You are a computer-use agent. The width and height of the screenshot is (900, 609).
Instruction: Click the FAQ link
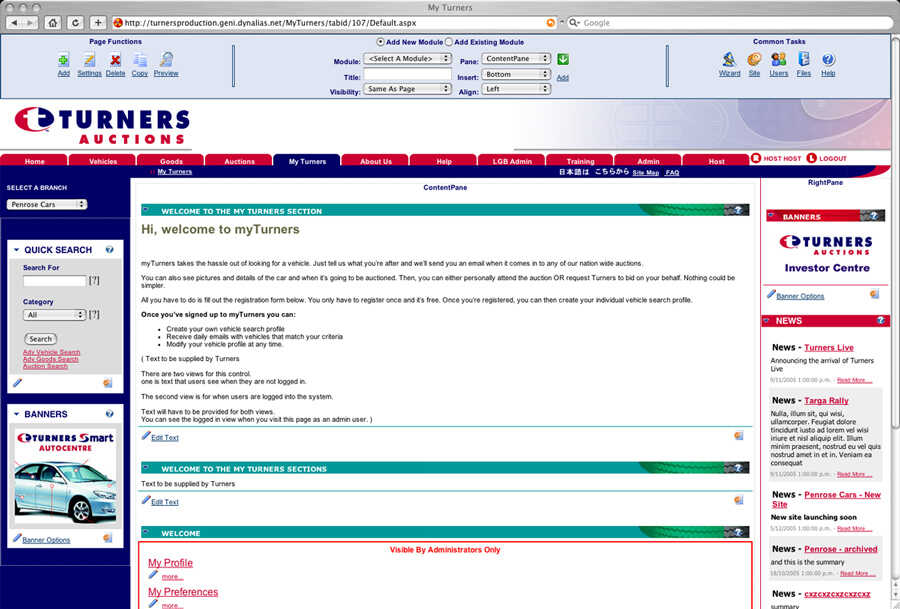(x=672, y=172)
